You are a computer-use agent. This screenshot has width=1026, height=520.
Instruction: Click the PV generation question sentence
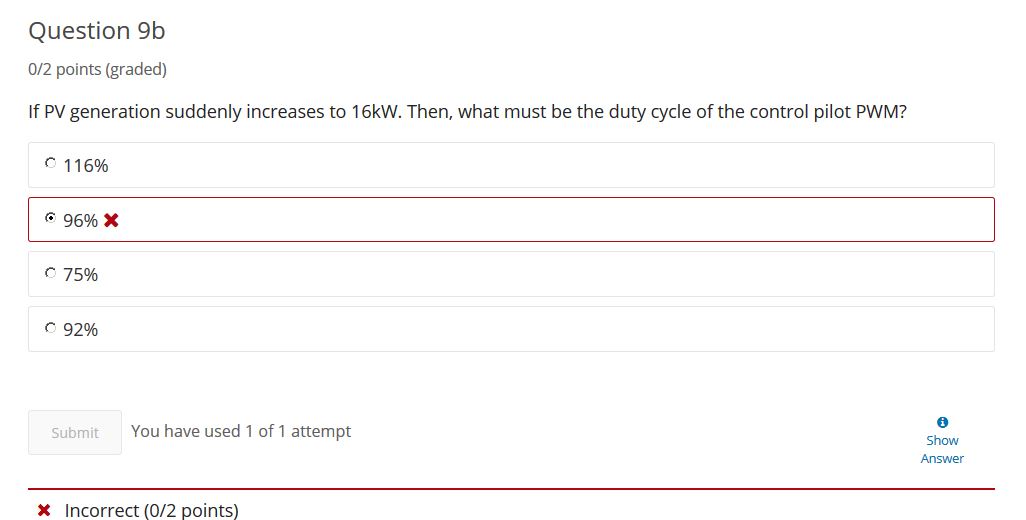coord(467,112)
